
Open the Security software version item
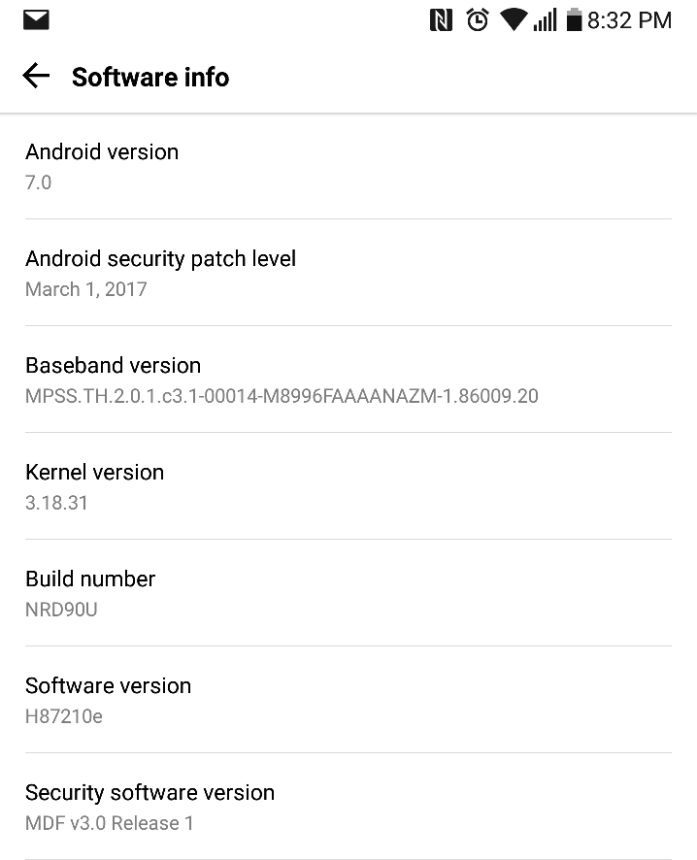(x=348, y=806)
